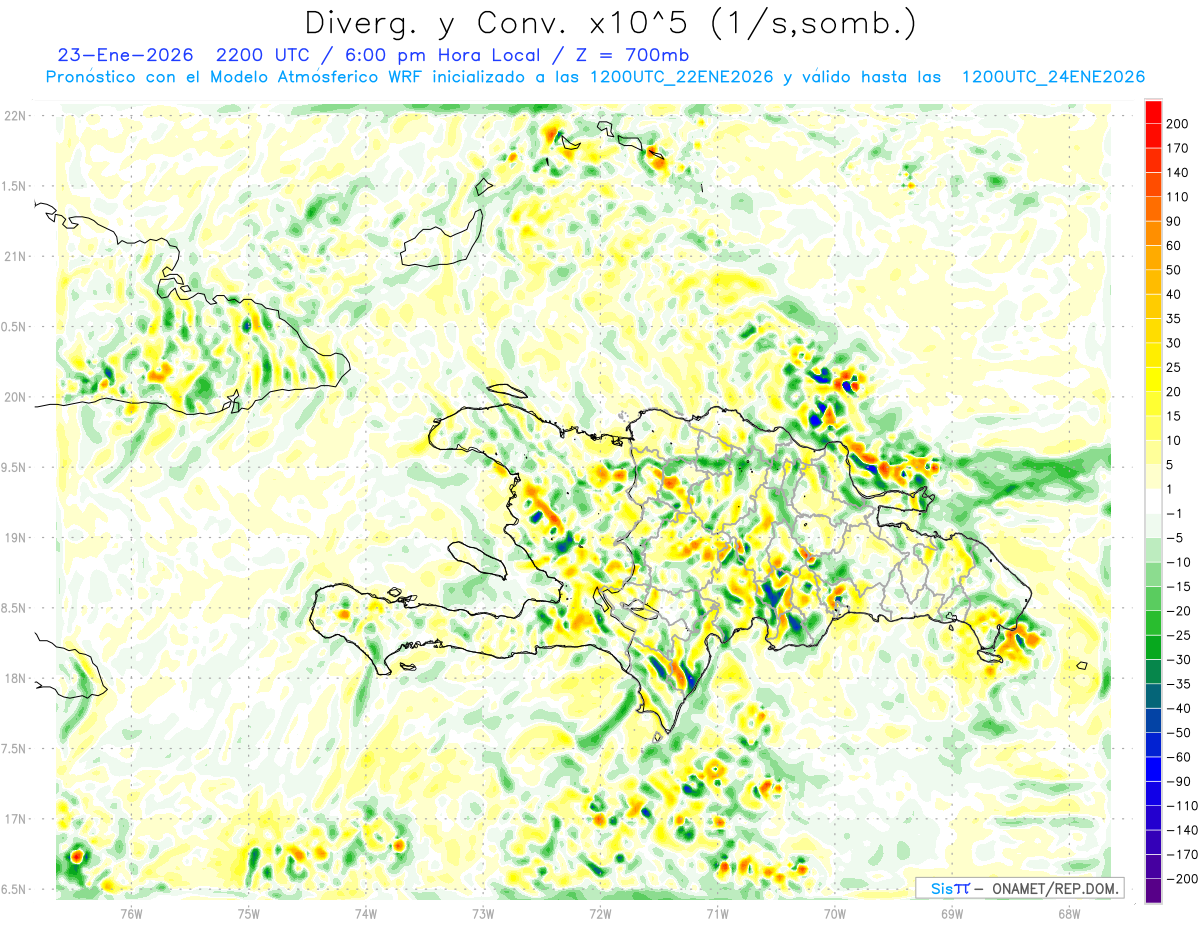Select the '8.5N' latitude axis label
The width and height of the screenshot is (1200, 927).
(x=15, y=608)
